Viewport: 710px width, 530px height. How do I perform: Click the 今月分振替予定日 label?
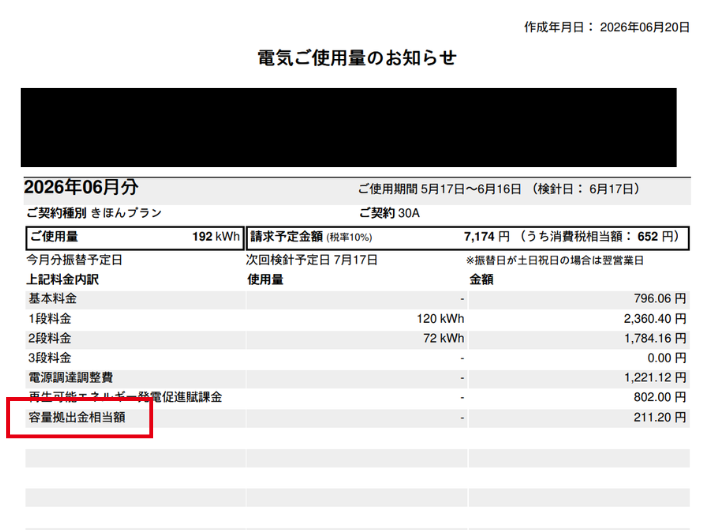74,260
